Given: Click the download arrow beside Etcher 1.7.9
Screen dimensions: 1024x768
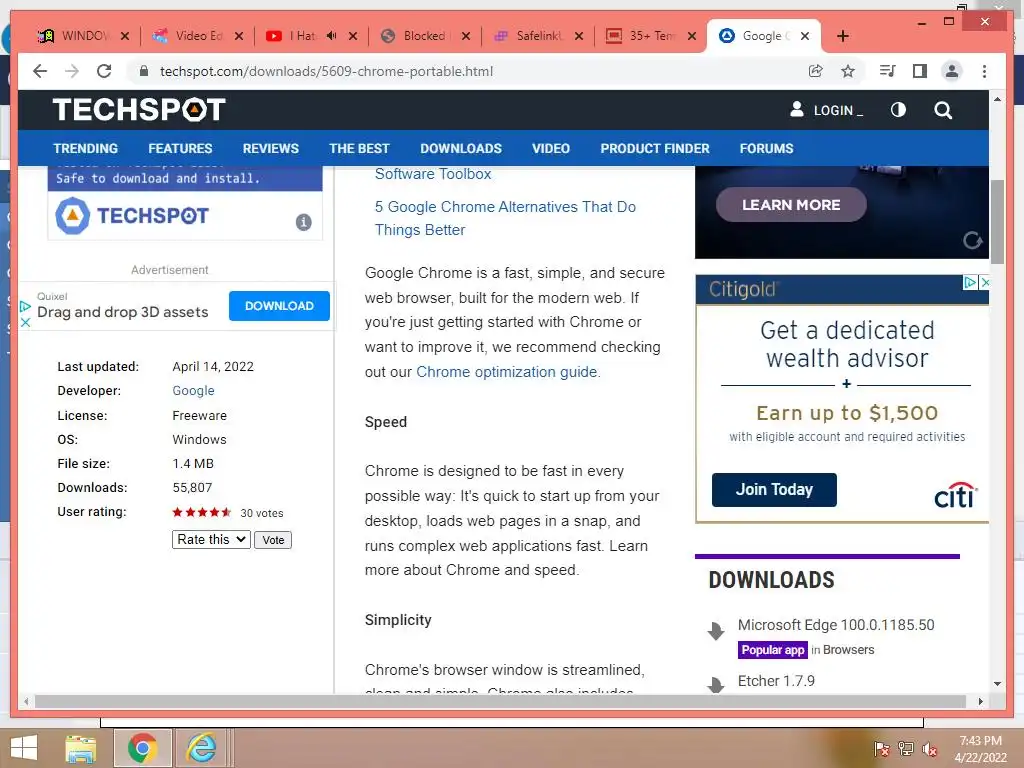Looking at the screenshot, I should pos(716,684).
